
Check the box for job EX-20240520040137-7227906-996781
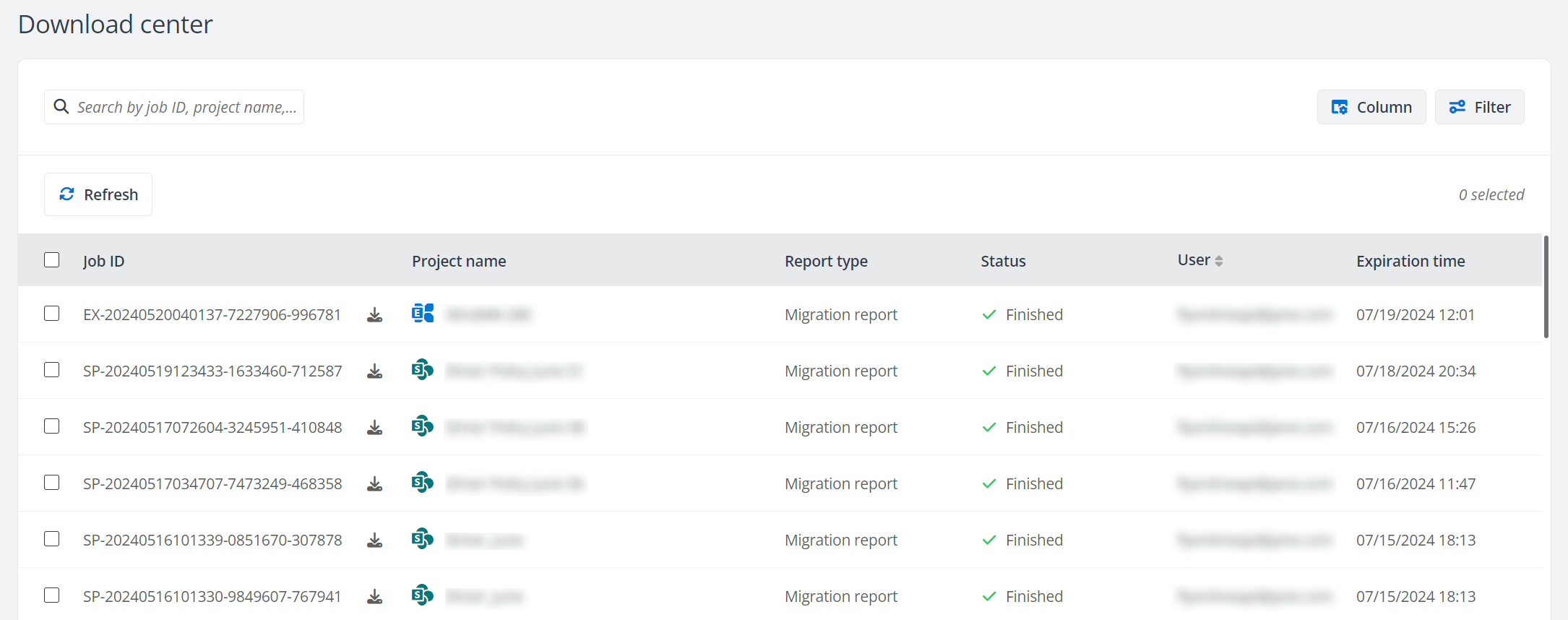pyautogui.click(x=52, y=314)
